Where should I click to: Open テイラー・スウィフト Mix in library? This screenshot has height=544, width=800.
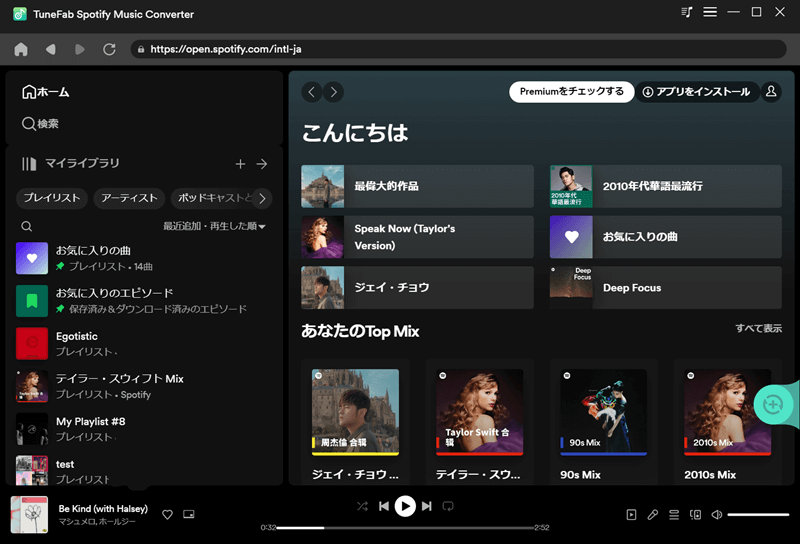pyautogui.click(x=143, y=386)
